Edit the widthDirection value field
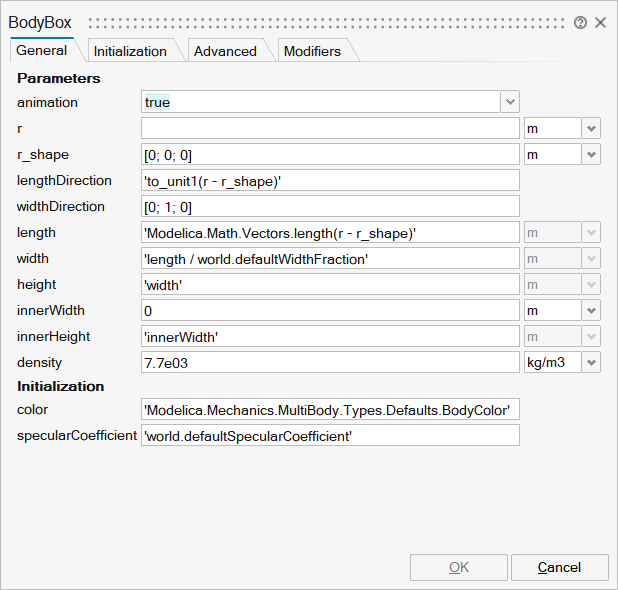 pos(330,206)
